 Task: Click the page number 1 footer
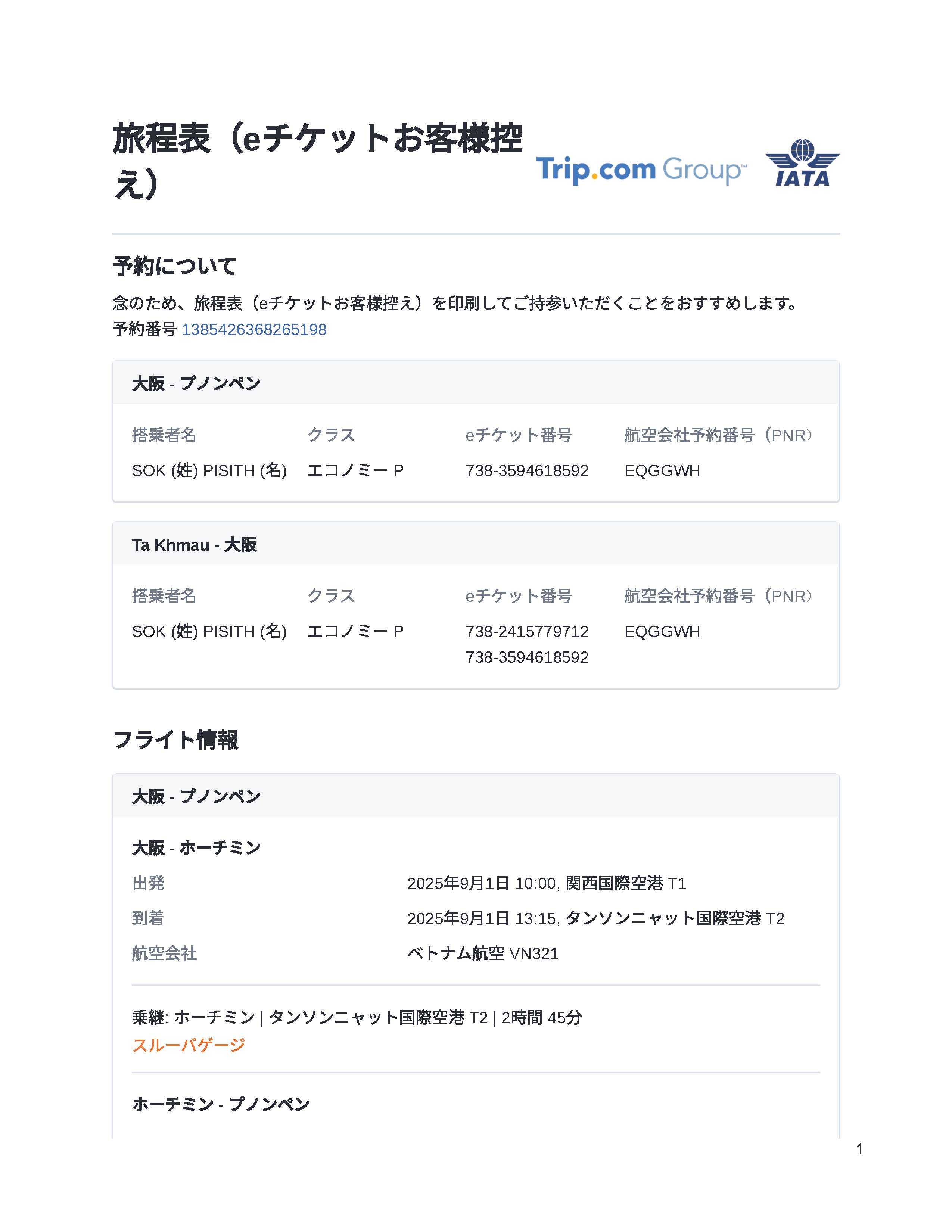pyautogui.click(x=859, y=1149)
